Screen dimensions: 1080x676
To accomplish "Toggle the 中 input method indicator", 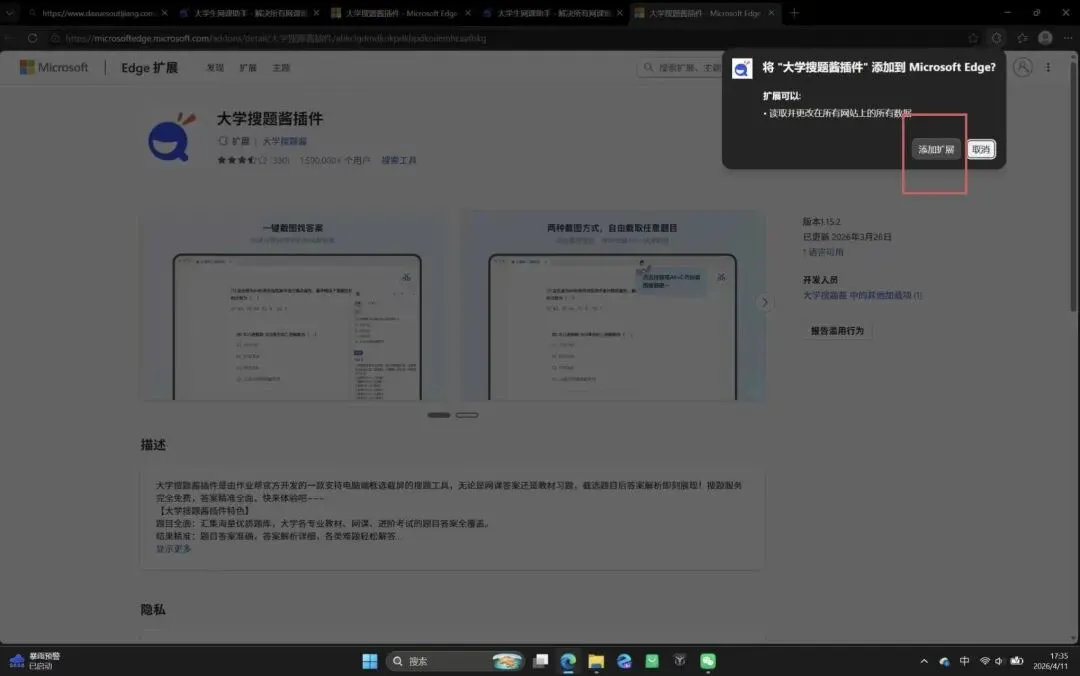I will point(964,661).
